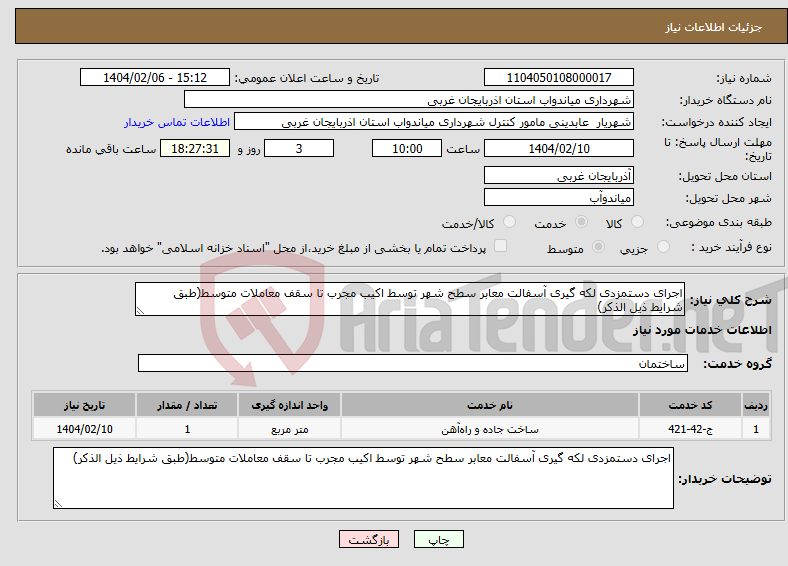Click the چاپ print button

[x=439, y=539]
